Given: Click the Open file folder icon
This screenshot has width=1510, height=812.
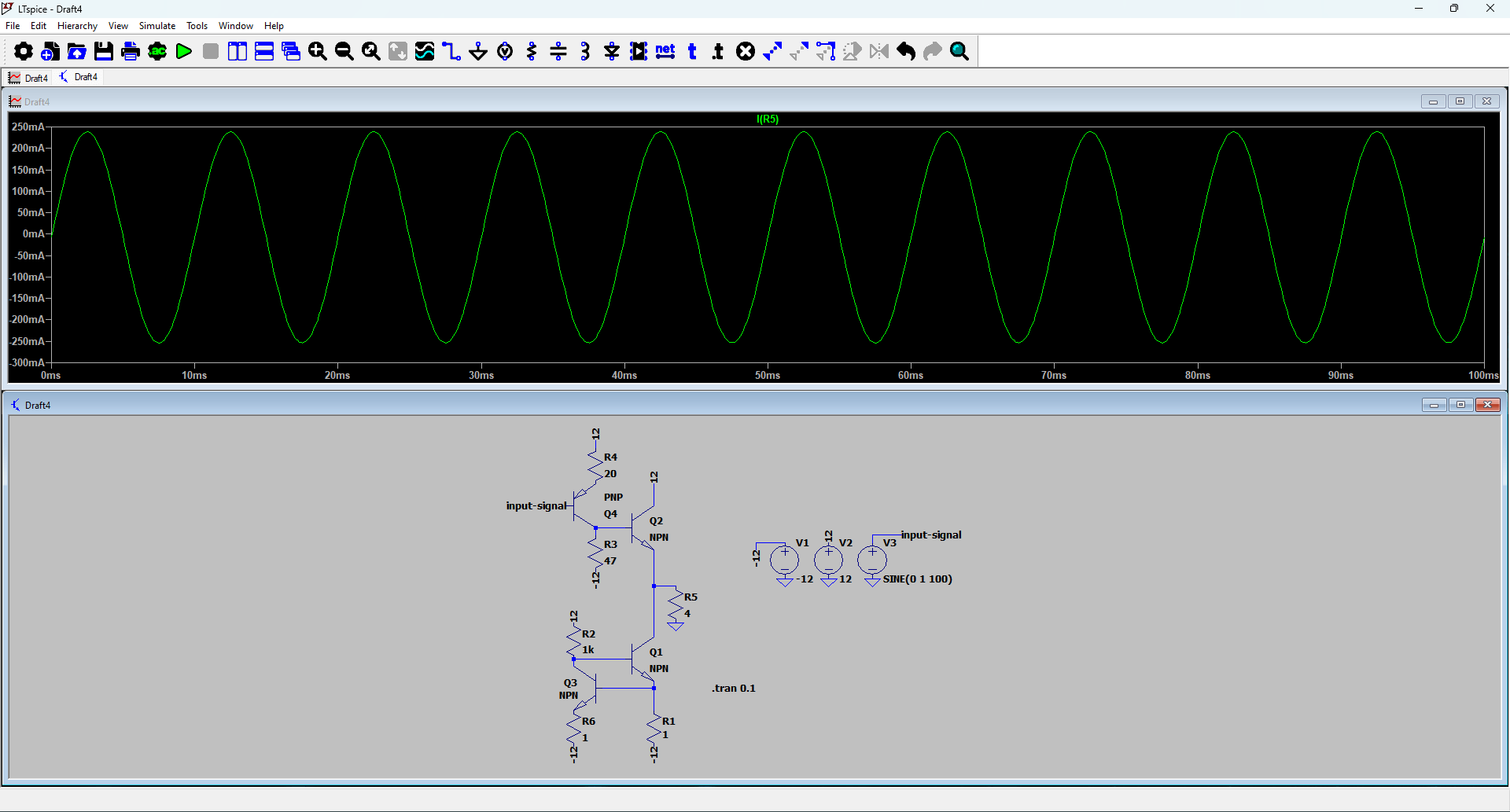Looking at the screenshot, I should click(x=77, y=52).
